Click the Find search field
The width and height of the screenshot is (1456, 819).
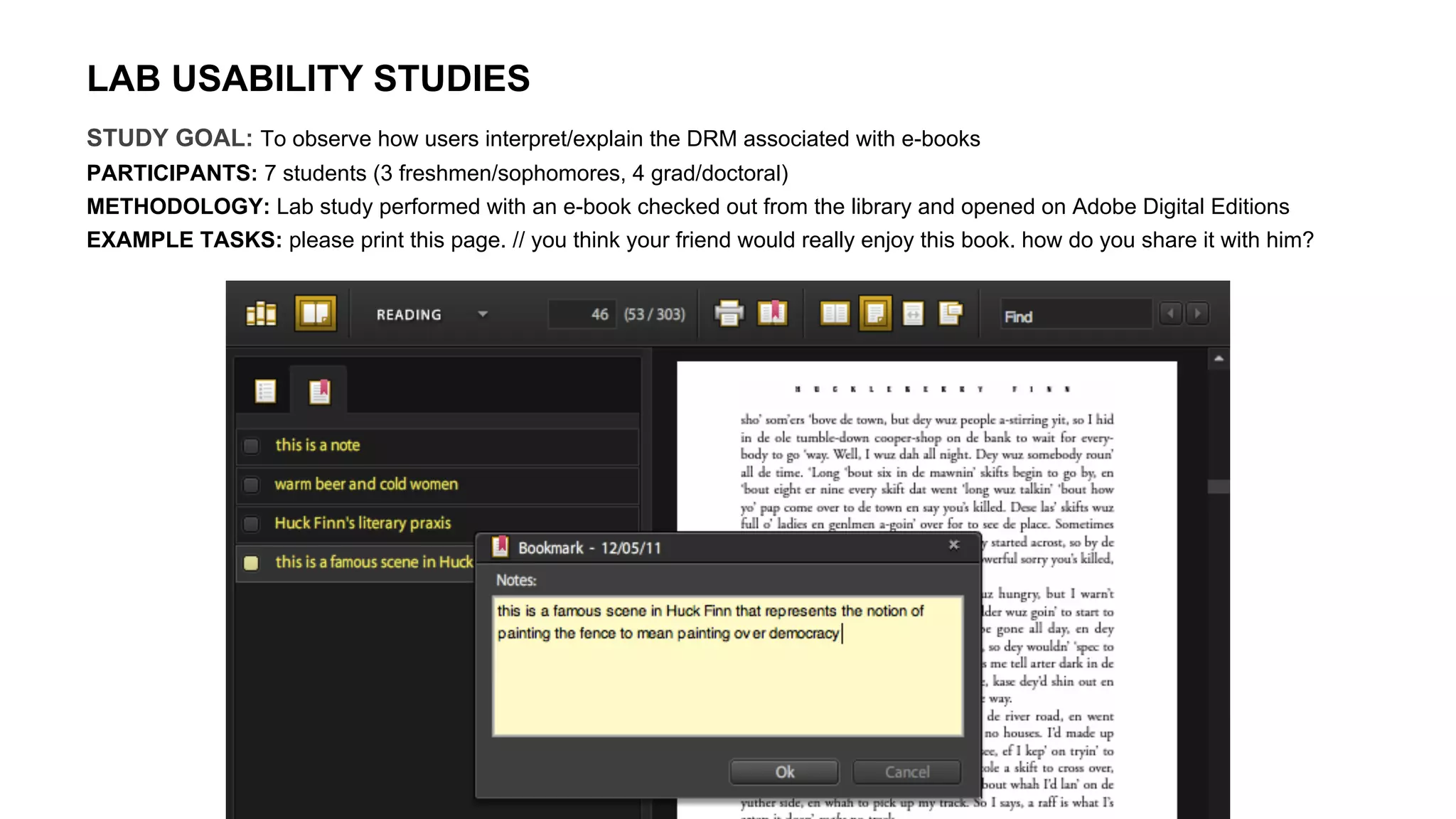[1076, 315]
